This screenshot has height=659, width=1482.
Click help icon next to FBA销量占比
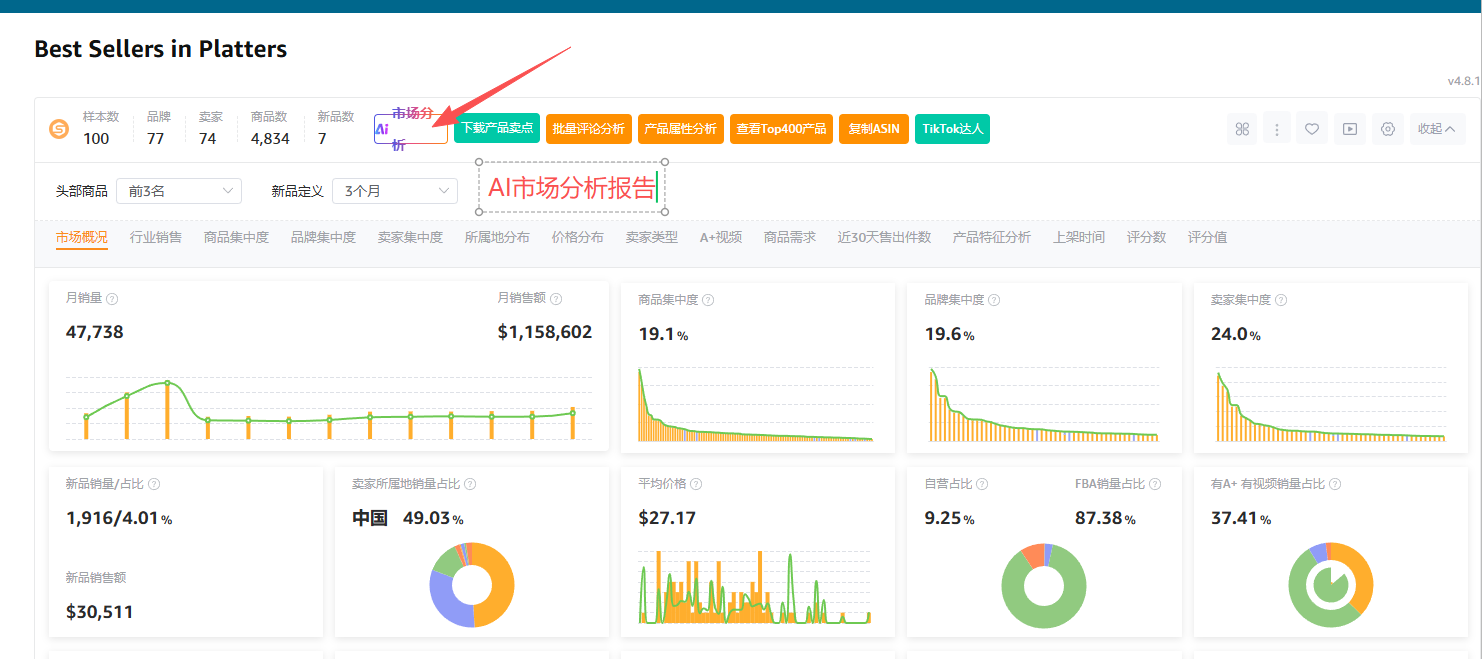click(x=1155, y=484)
